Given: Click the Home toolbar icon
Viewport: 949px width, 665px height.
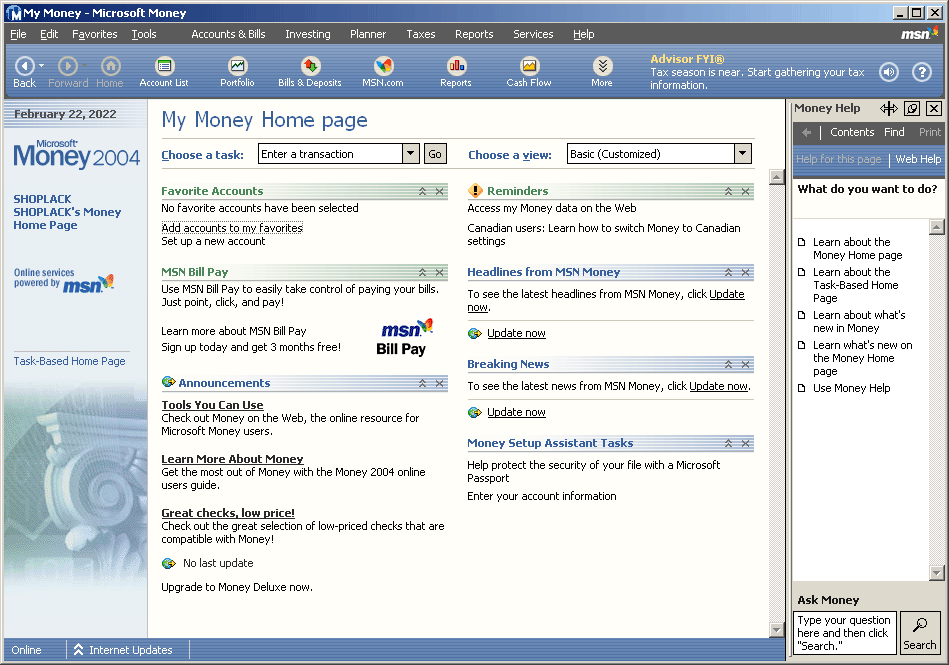Looking at the screenshot, I should tap(110, 65).
